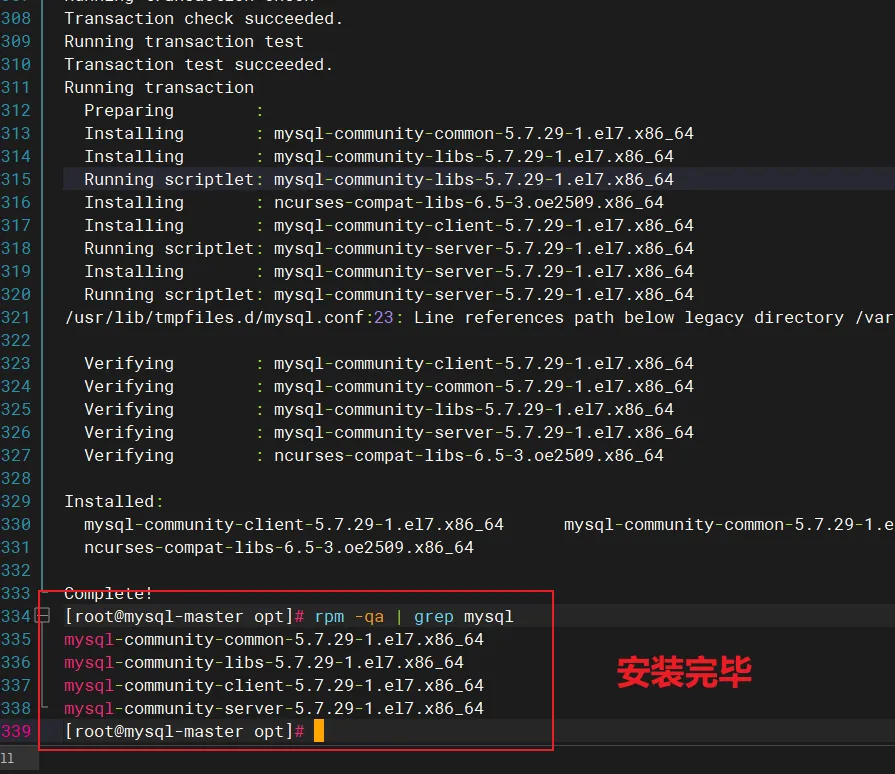Click mysql-community-client result on line 337

[x=274, y=685]
